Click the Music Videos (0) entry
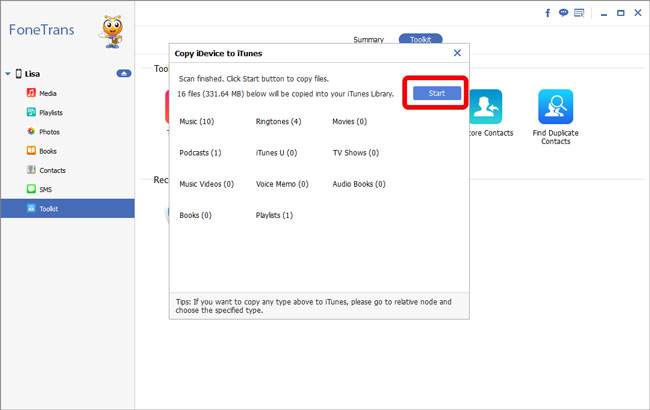Viewport: 650px width, 410px height. (206, 184)
